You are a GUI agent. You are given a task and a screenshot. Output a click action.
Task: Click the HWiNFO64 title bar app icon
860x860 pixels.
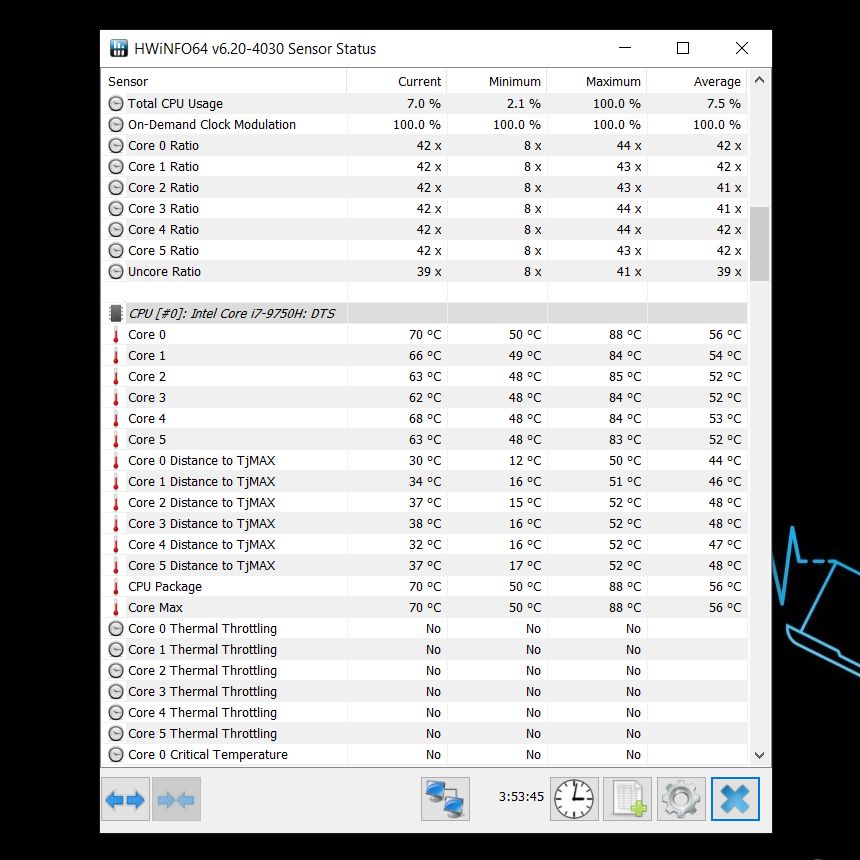click(118, 48)
